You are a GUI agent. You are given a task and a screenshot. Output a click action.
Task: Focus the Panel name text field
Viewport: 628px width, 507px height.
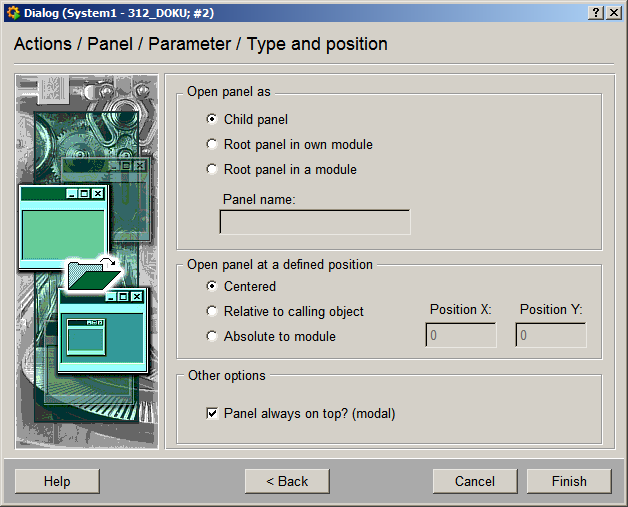(x=314, y=222)
